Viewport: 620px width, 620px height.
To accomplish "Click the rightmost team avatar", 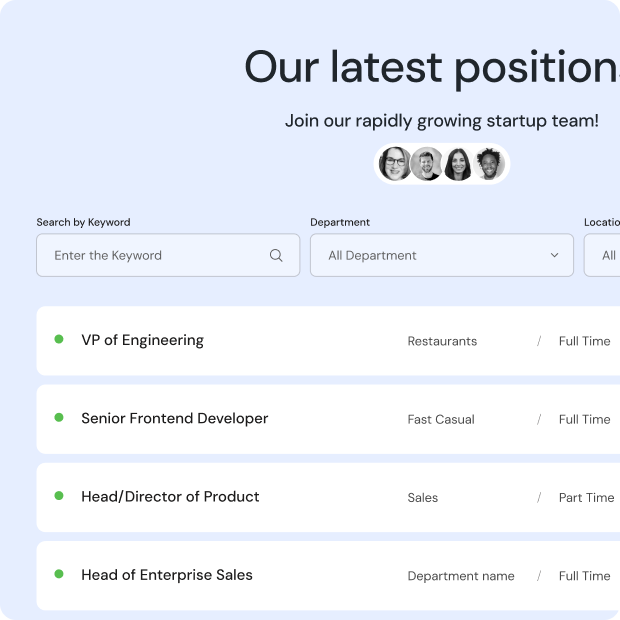I will click(x=489, y=164).
